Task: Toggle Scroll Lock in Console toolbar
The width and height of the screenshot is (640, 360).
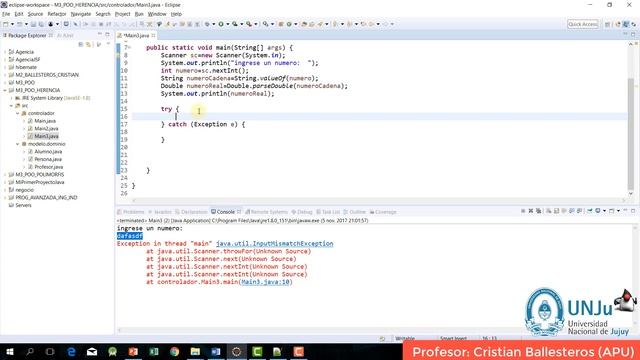Action: pos(557,211)
